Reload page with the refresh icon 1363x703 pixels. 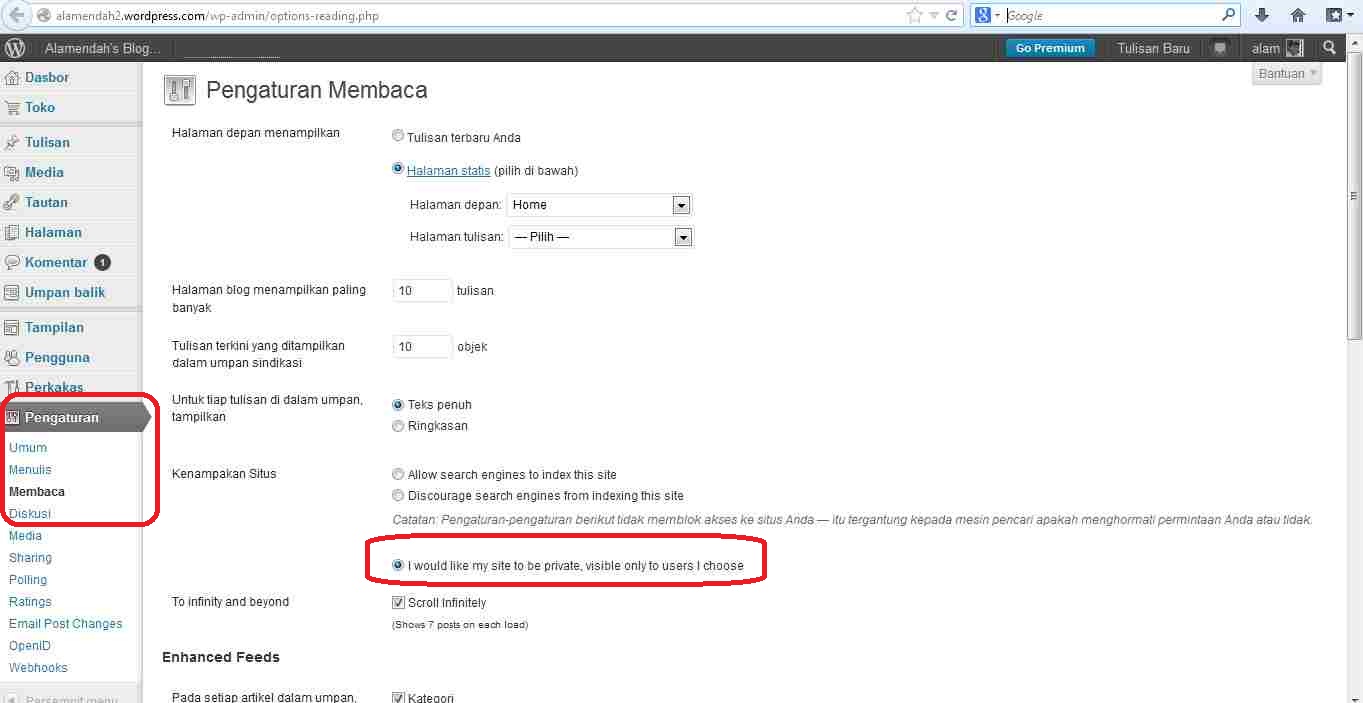click(x=951, y=15)
